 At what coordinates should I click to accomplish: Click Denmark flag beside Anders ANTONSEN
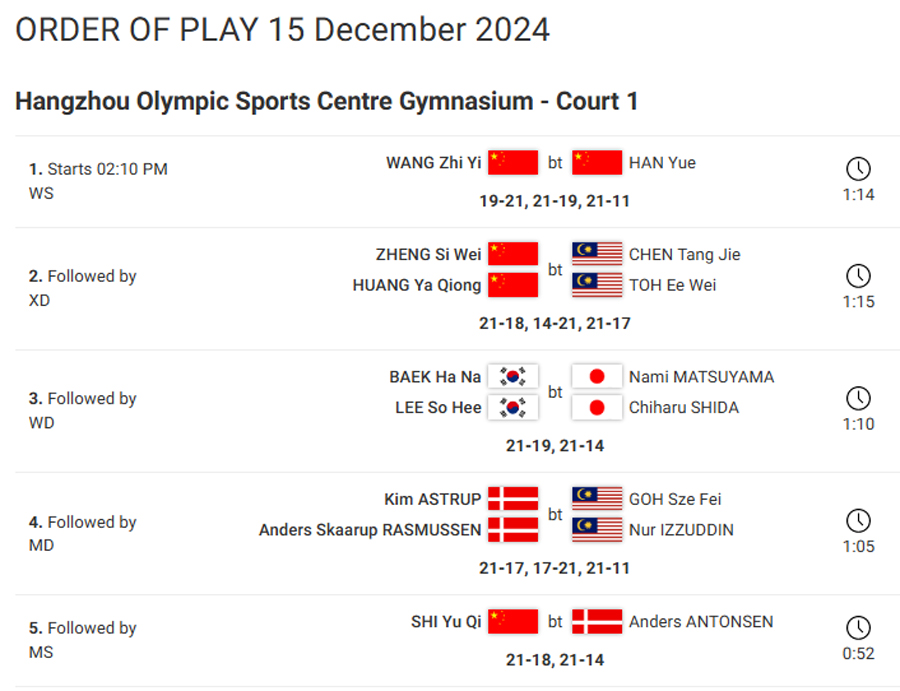[597, 622]
